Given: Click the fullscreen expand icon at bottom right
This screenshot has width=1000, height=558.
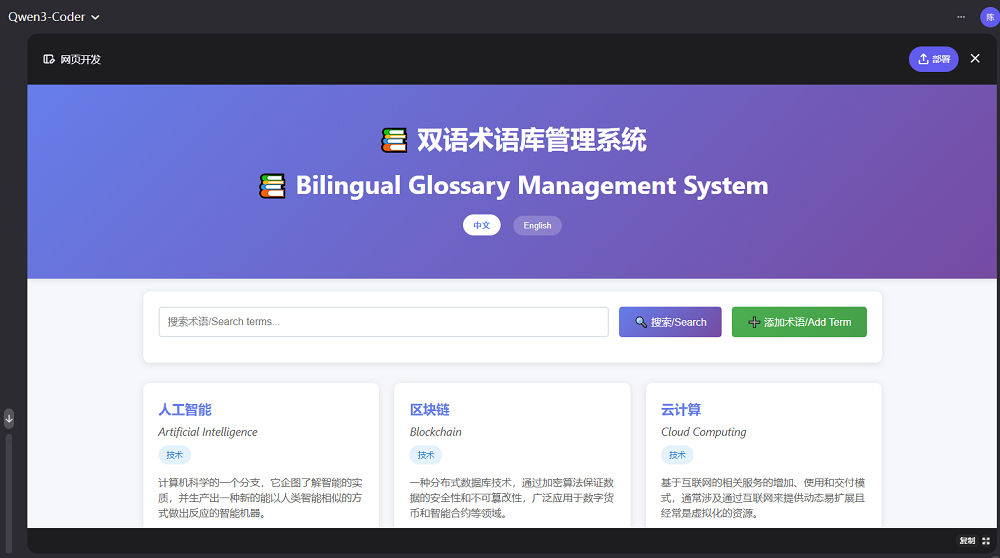Looking at the screenshot, I should coord(986,541).
